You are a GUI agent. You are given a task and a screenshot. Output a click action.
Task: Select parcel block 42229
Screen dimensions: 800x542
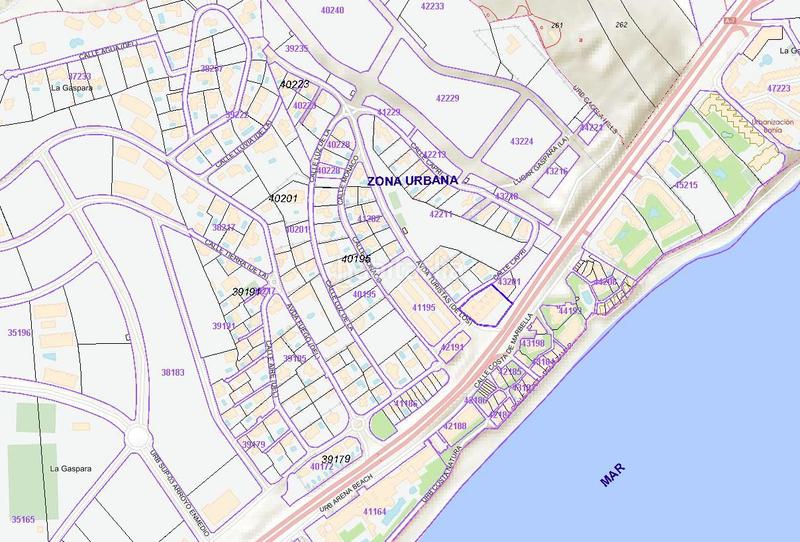[447, 98]
